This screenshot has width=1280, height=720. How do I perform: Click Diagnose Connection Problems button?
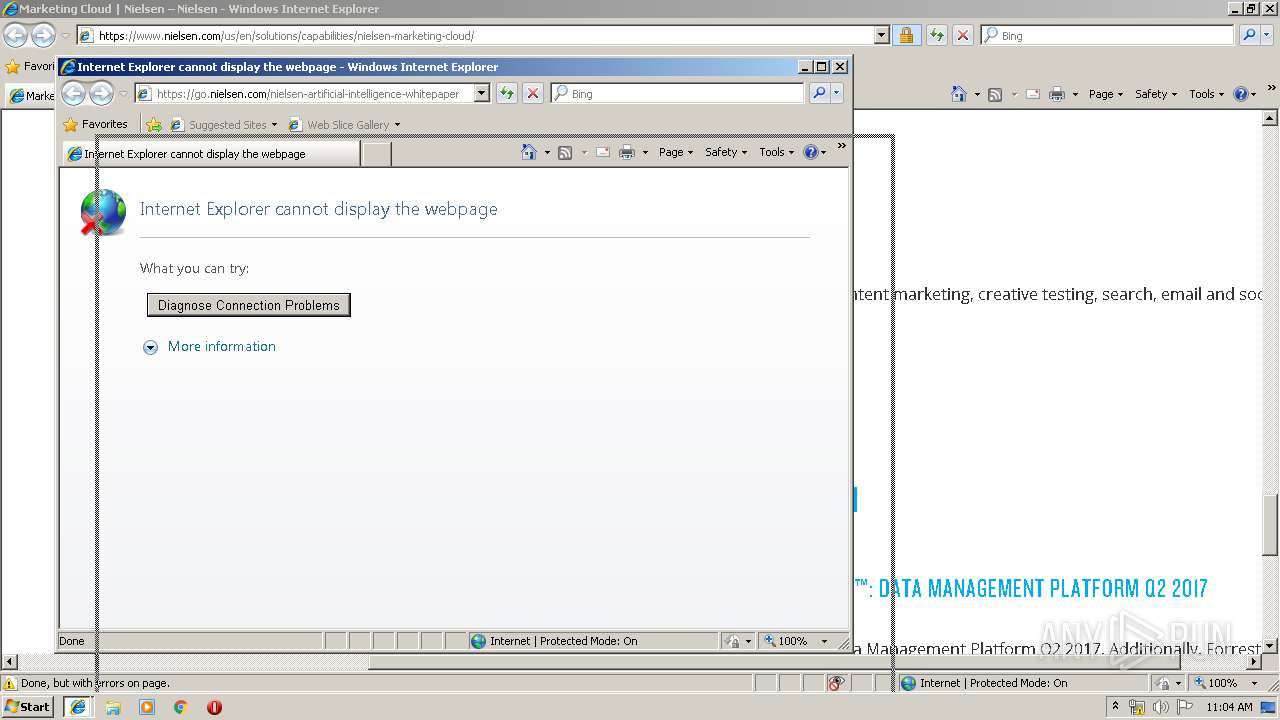point(248,305)
